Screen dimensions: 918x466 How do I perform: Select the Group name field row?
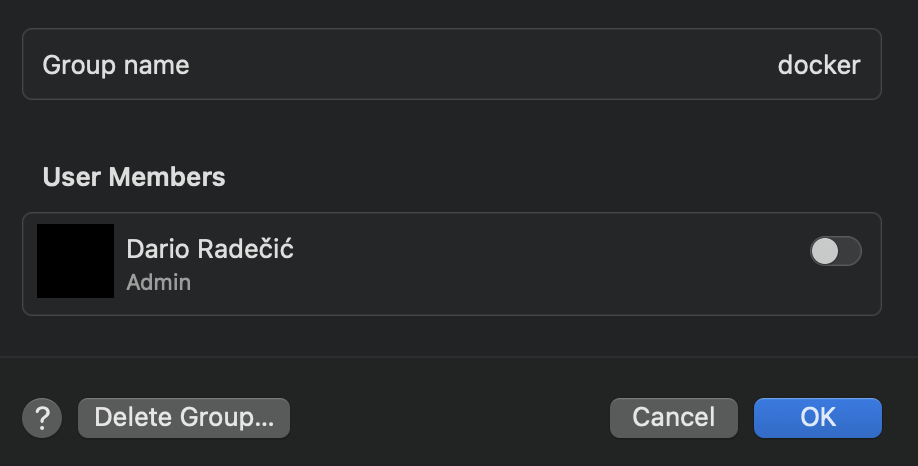coord(452,64)
